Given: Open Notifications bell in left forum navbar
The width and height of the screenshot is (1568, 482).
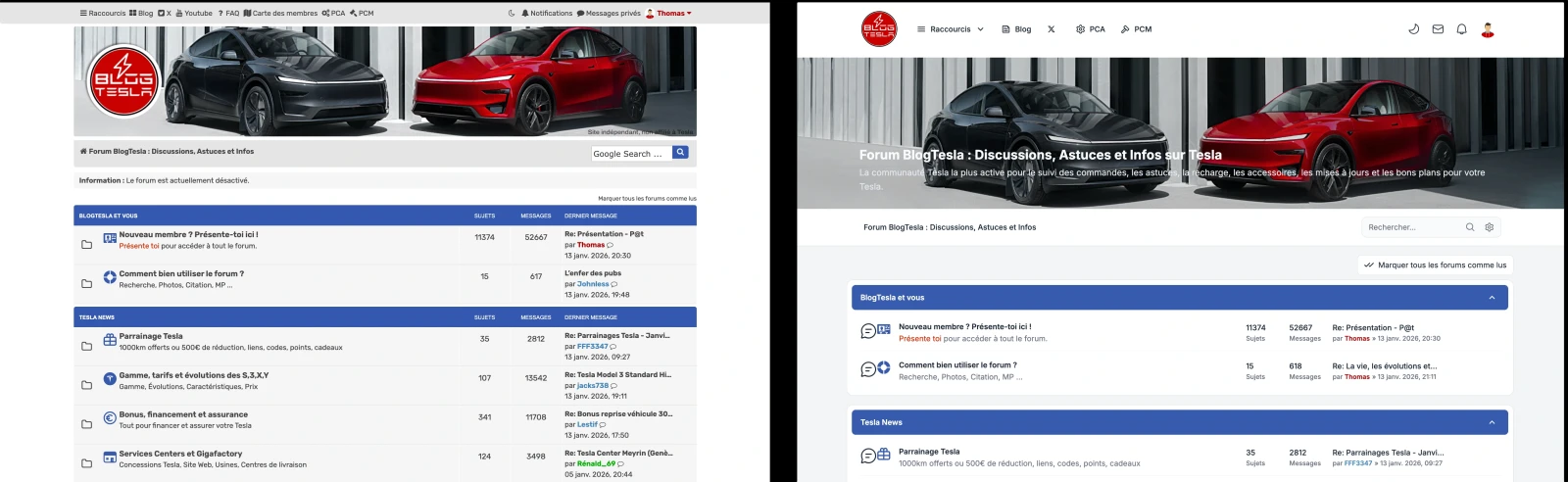Looking at the screenshot, I should 547,14.
